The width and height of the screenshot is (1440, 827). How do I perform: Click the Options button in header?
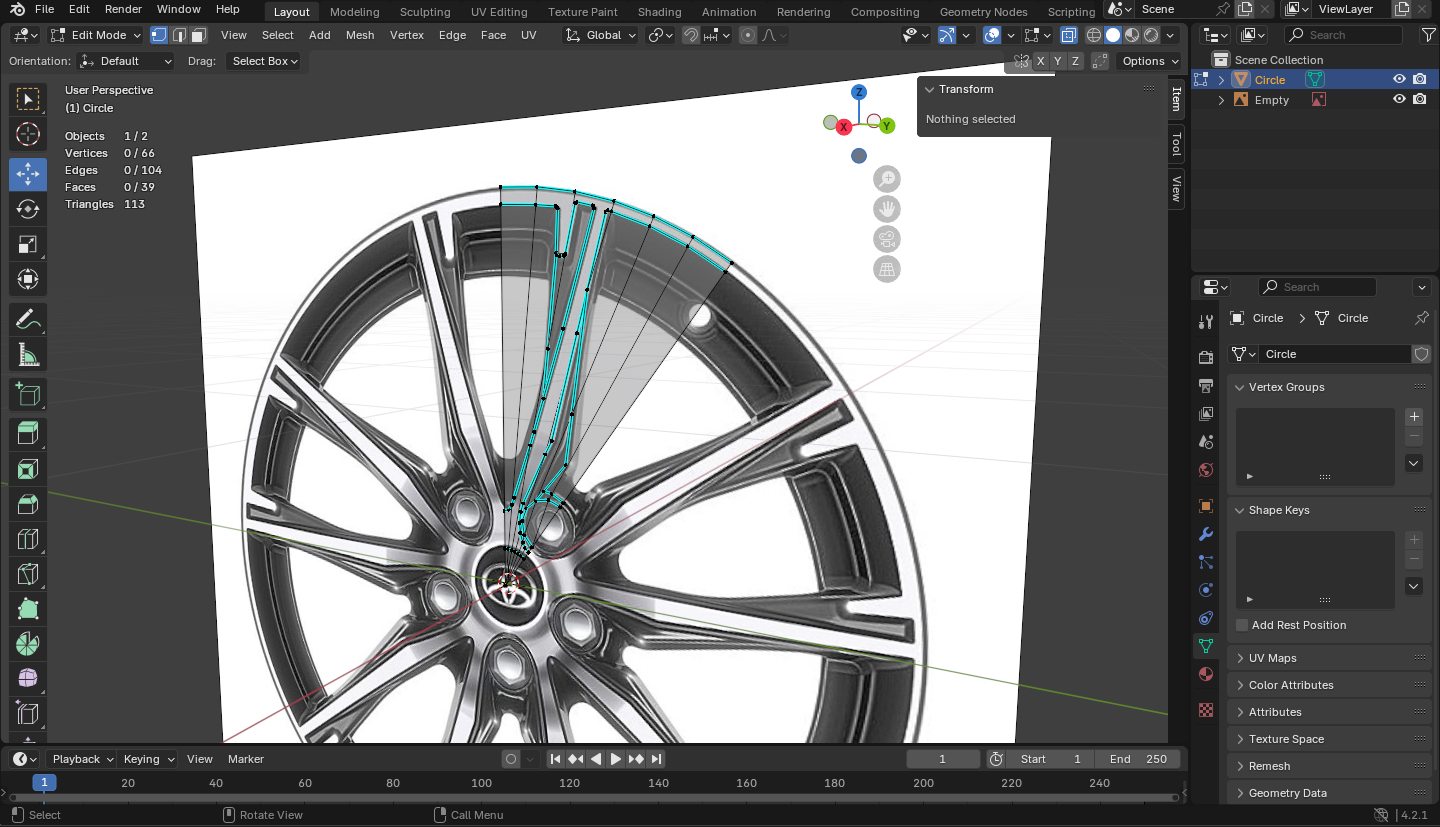tap(1149, 61)
